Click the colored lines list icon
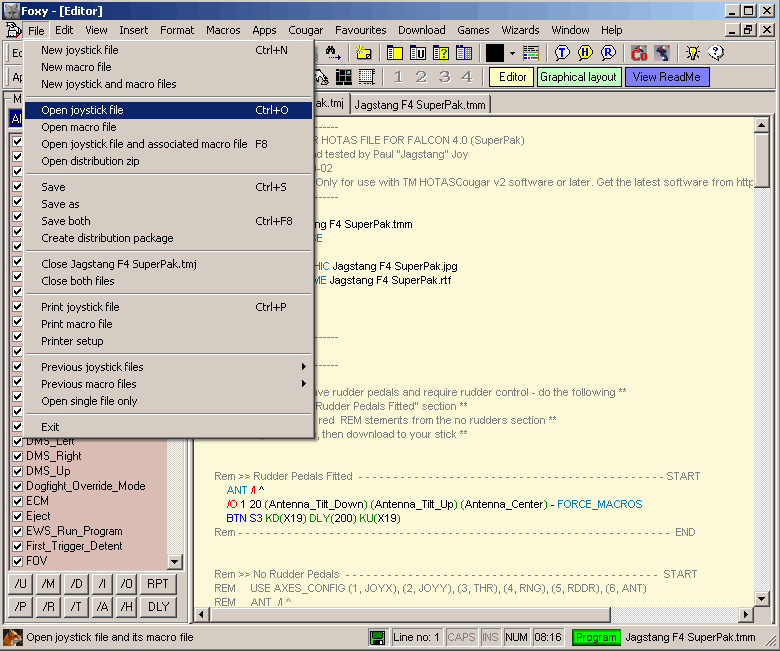780x651 pixels. pyautogui.click(x=531, y=53)
